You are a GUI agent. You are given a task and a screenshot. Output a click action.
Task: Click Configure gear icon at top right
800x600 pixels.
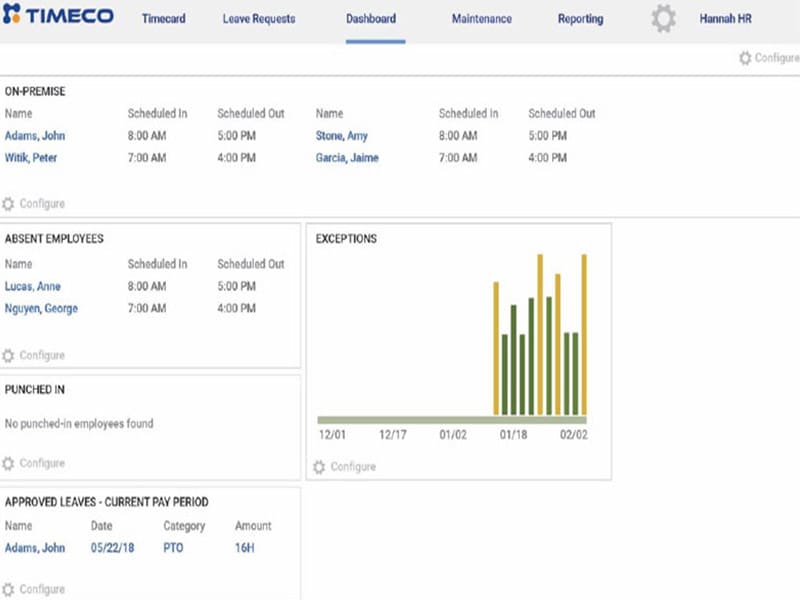744,58
